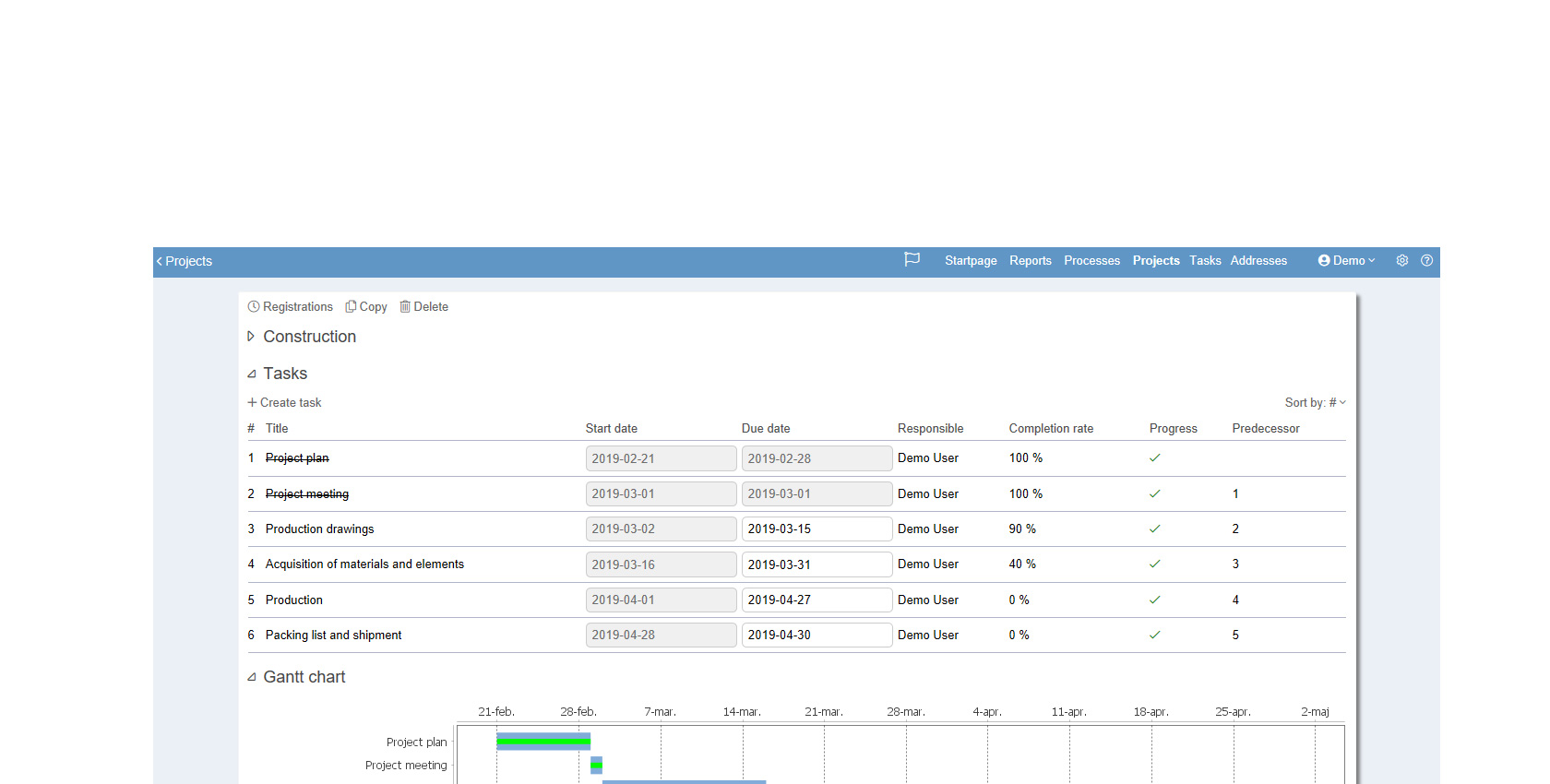This screenshot has width=1550, height=784.
Task: Open Registrations clock icon
Action: coord(254,307)
